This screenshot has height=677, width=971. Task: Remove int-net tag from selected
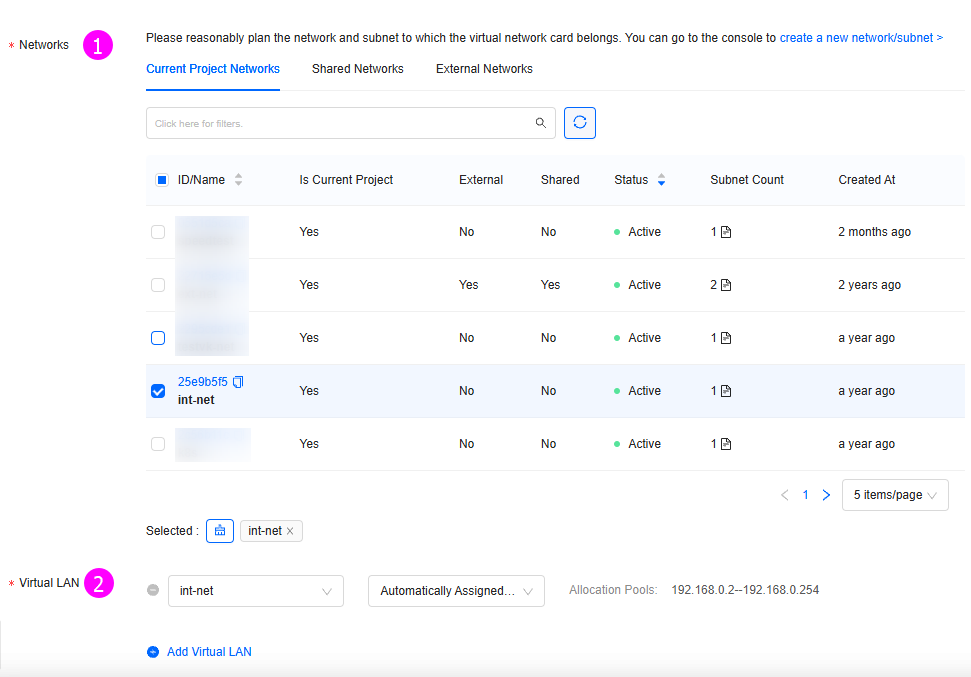(x=290, y=531)
